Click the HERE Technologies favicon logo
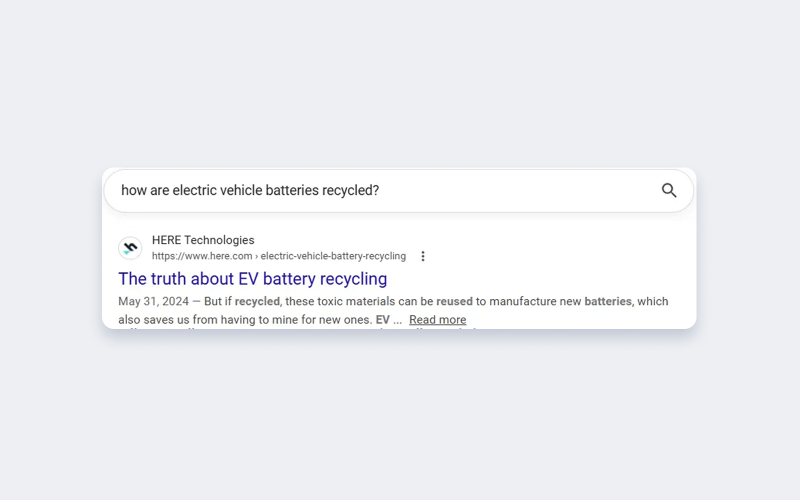The image size is (800, 500). pyautogui.click(x=130, y=248)
